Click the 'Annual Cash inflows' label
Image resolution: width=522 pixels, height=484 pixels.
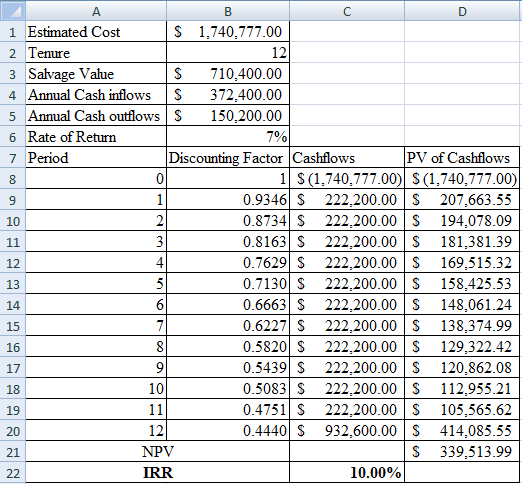tap(96, 95)
